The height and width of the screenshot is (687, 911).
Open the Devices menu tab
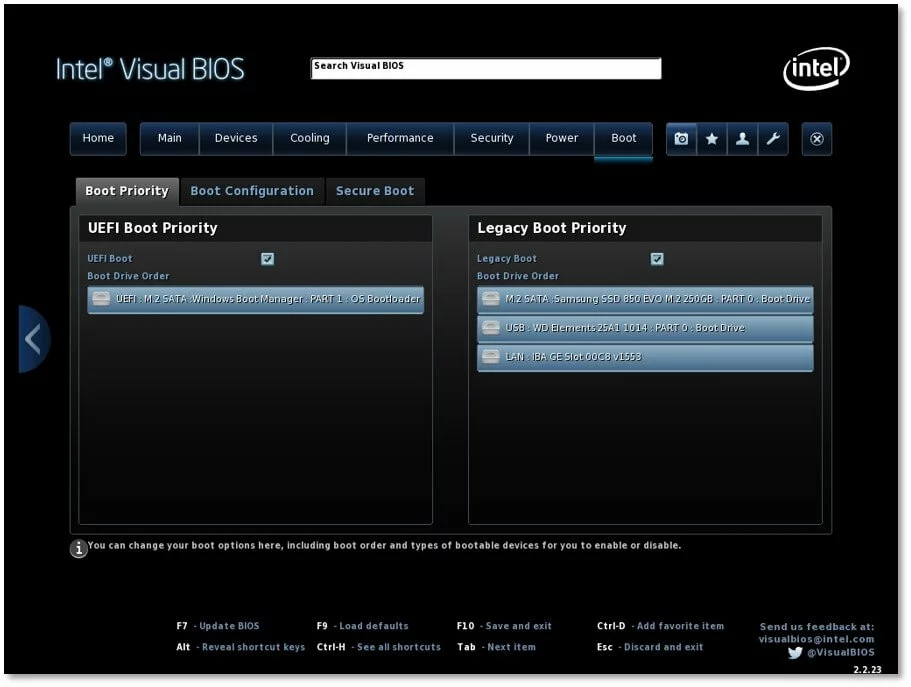236,138
